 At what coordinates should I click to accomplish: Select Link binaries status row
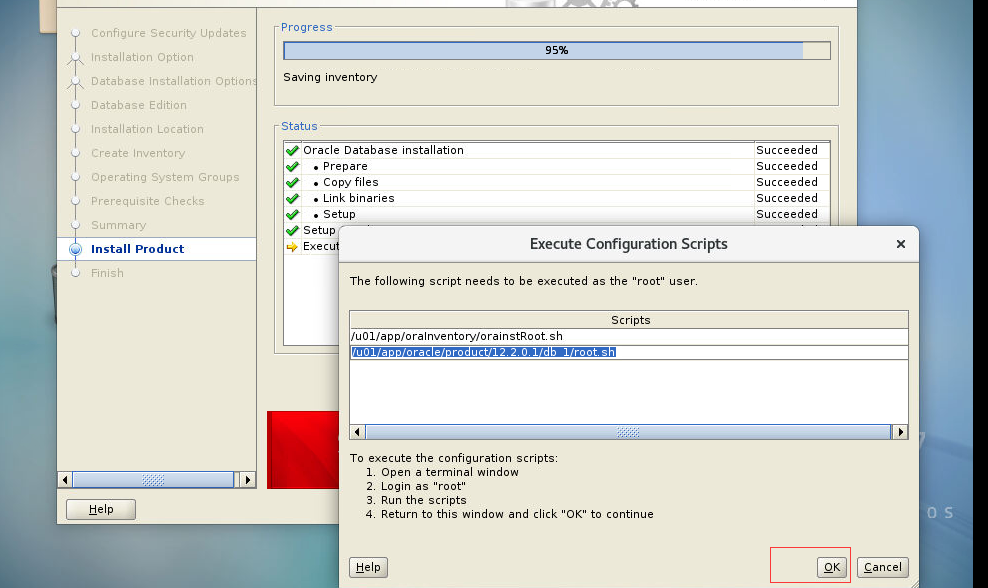coord(556,198)
